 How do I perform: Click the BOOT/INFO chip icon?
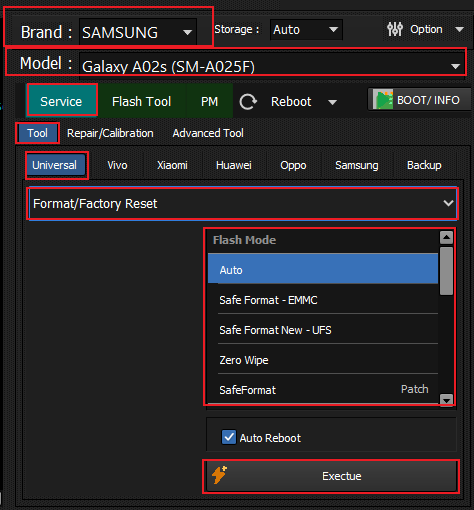(x=383, y=99)
